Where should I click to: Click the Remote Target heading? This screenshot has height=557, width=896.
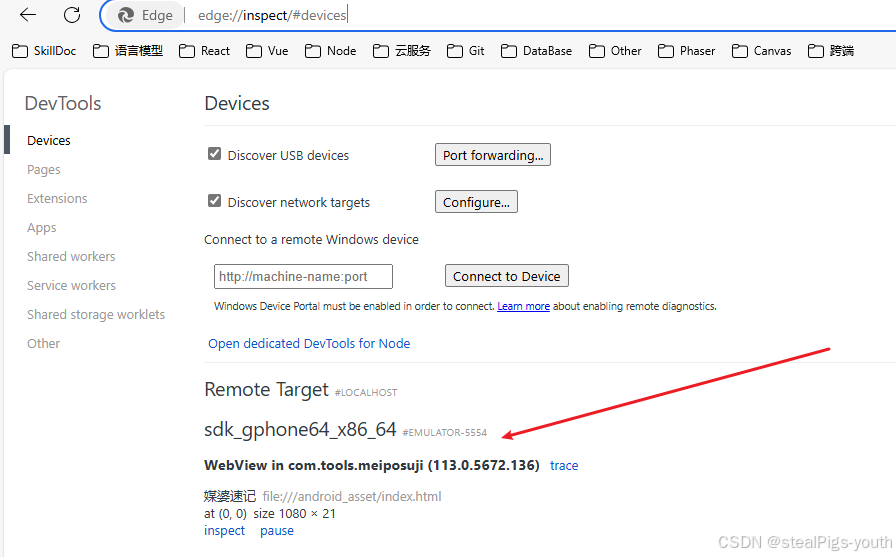tap(266, 390)
